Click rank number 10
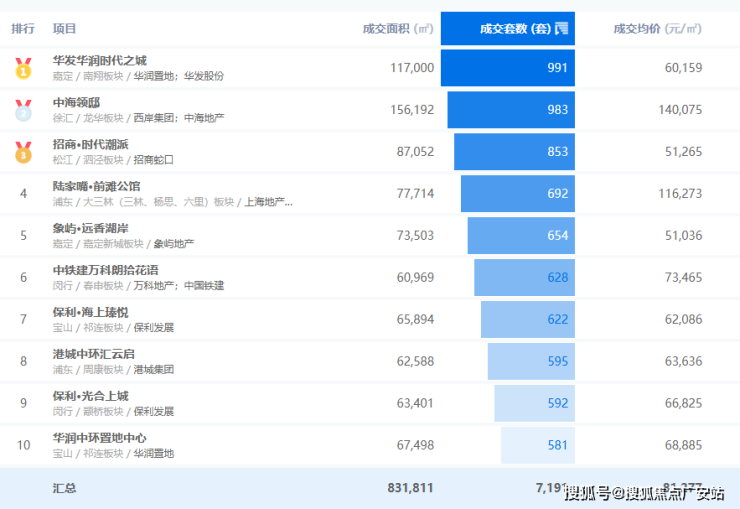 coord(23,446)
